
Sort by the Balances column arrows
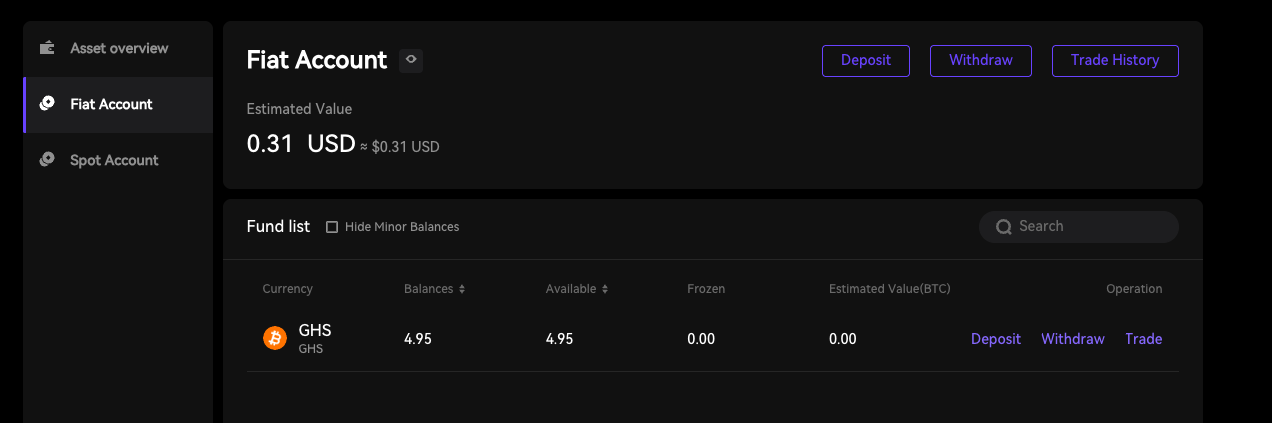pyautogui.click(x=462, y=289)
